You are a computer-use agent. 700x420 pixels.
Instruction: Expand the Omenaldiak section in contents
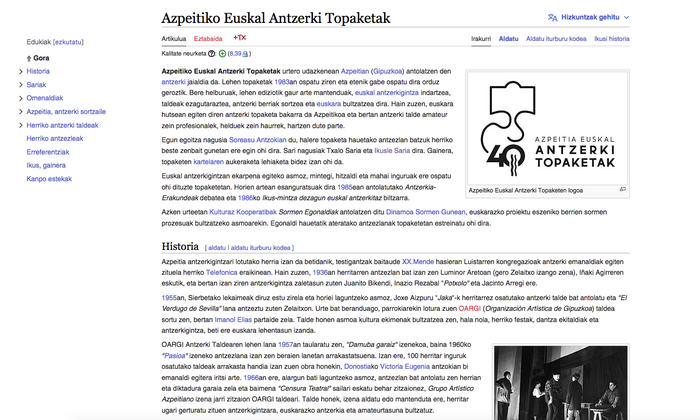[x=21, y=98]
